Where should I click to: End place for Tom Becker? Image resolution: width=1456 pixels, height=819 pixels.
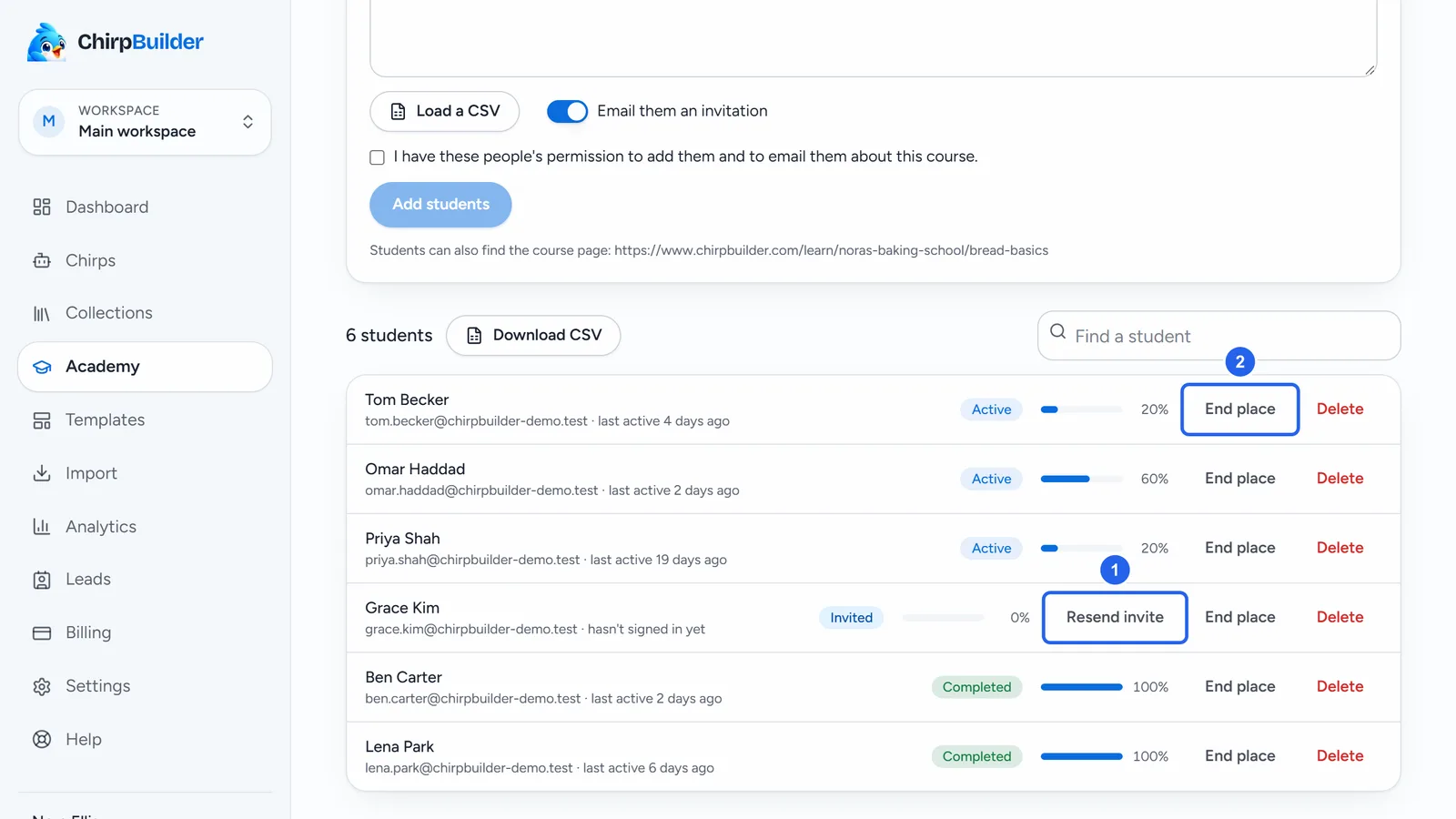tap(1239, 409)
